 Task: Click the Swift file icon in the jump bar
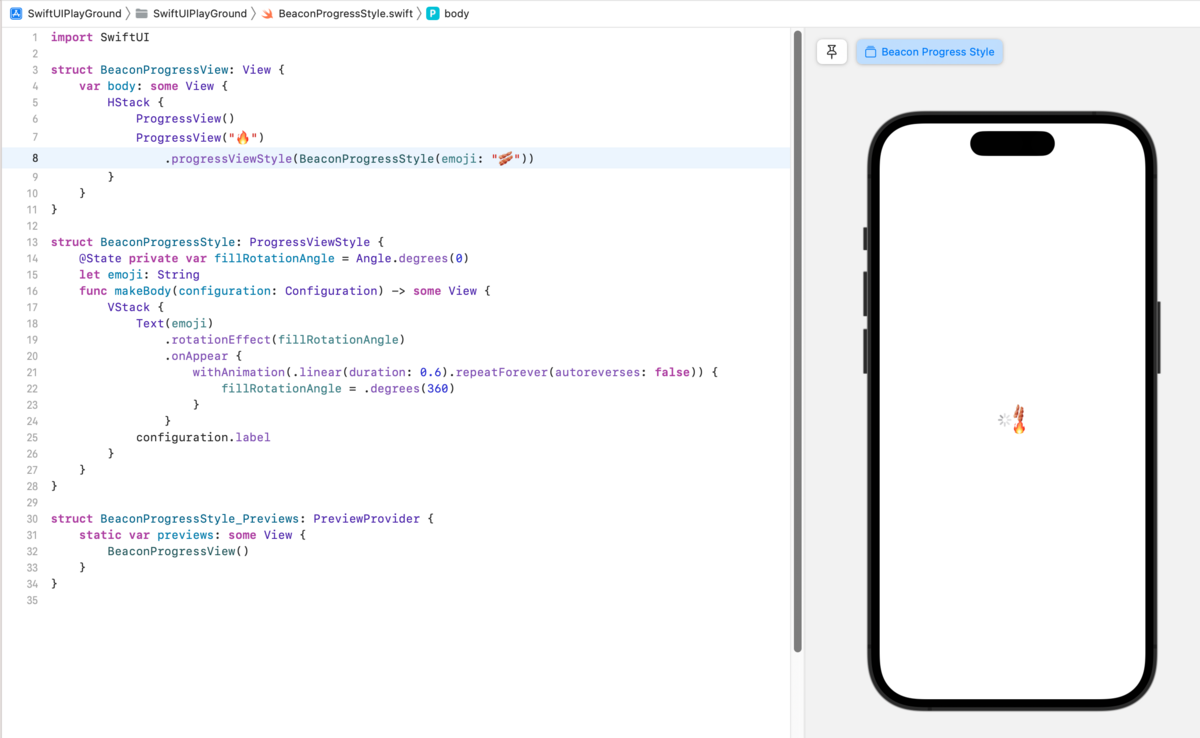[x=265, y=13]
